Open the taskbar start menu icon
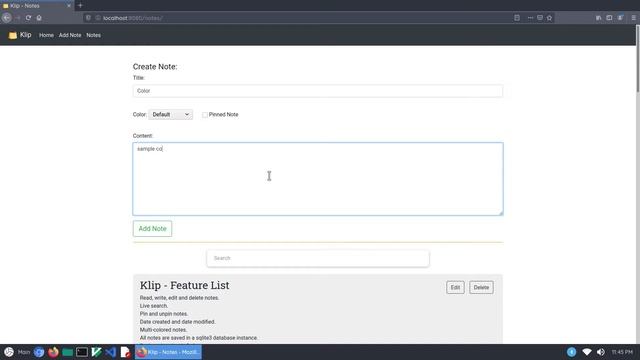The image size is (640, 360). [x=9, y=352]
